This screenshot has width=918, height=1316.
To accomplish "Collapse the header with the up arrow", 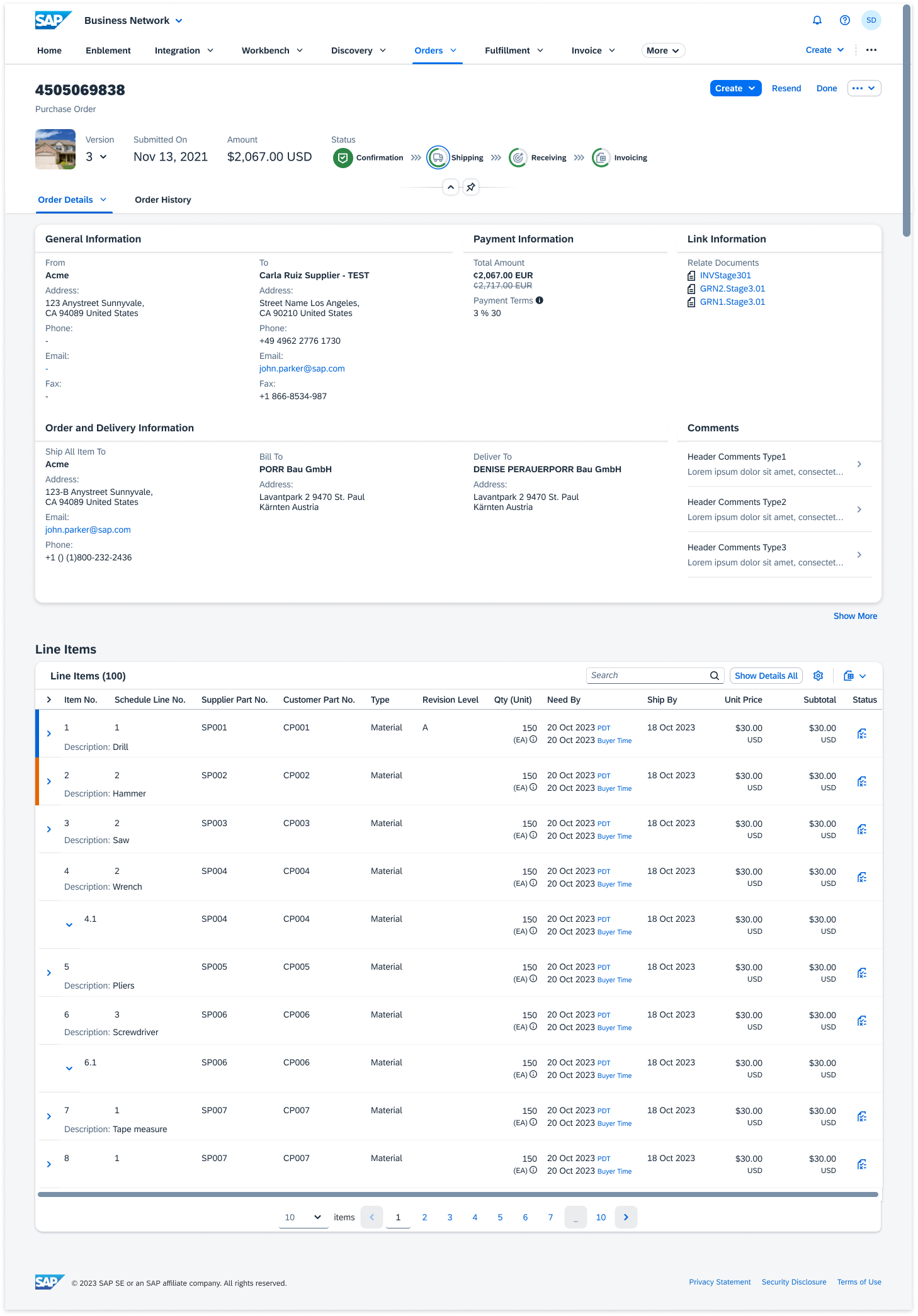I will (451, 187).
